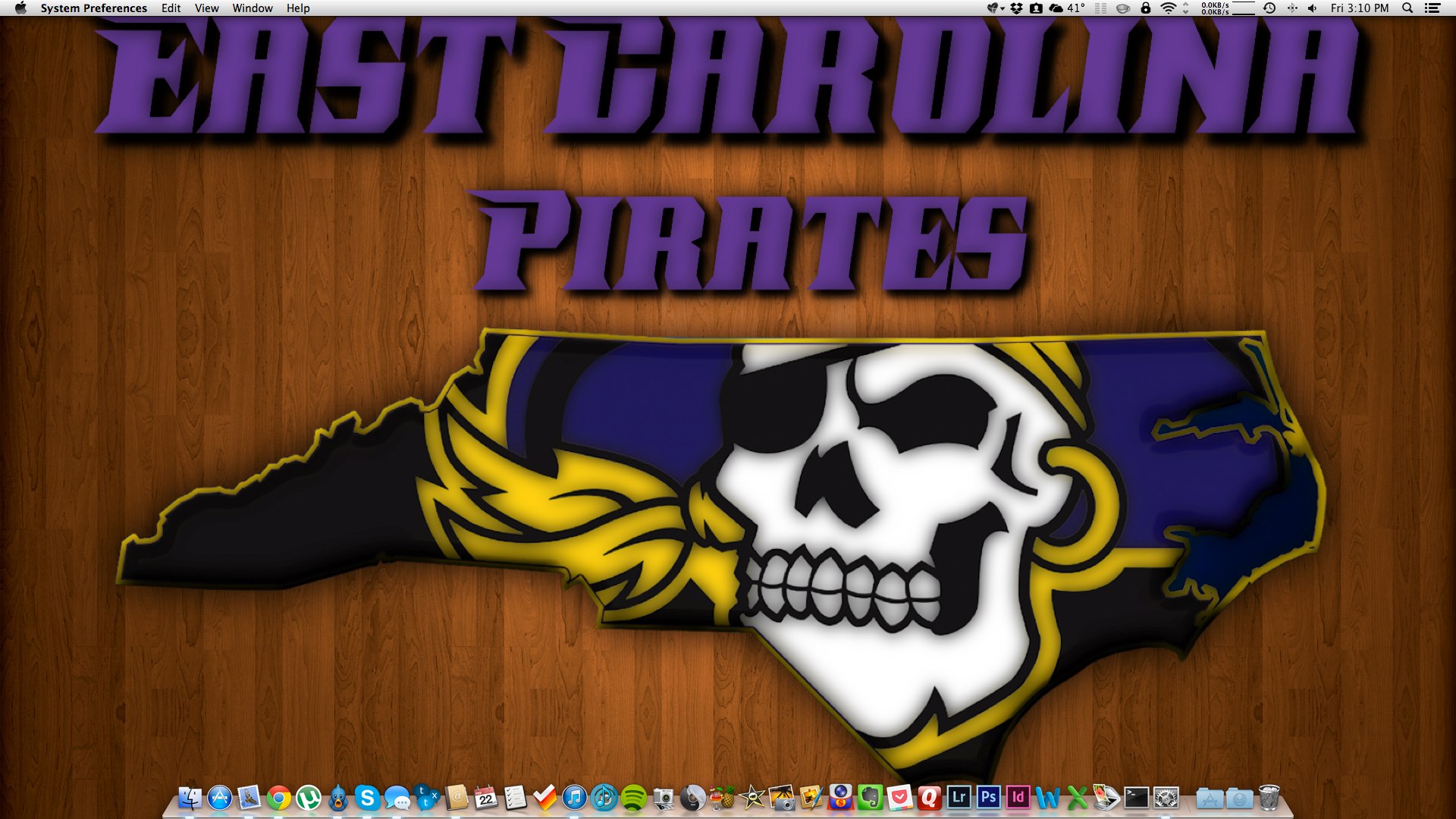Show Notification Center list icon
The image size is (1456, 819).
(1432, 8)
